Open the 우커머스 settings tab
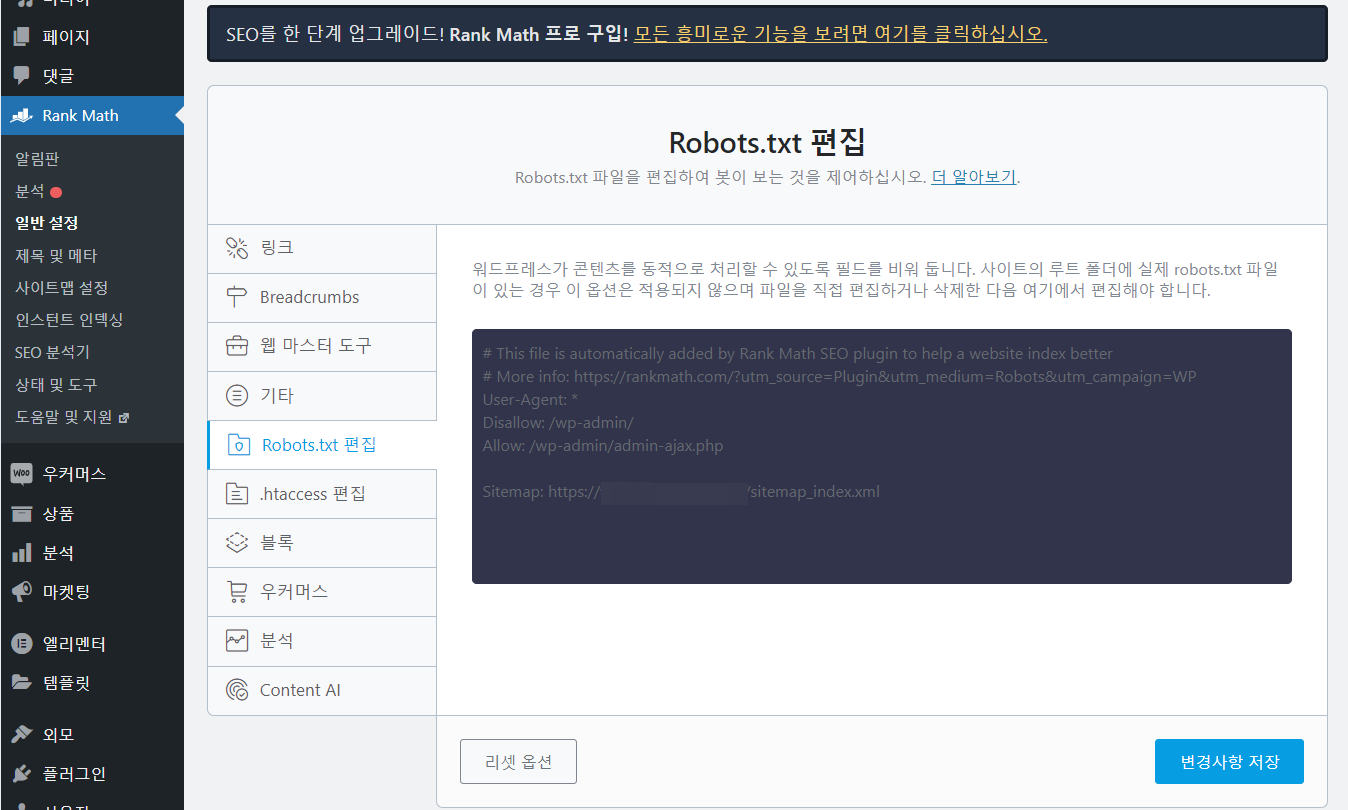Image resolution: width=1348 pixels, height=810 pixels. pos(322,592)
